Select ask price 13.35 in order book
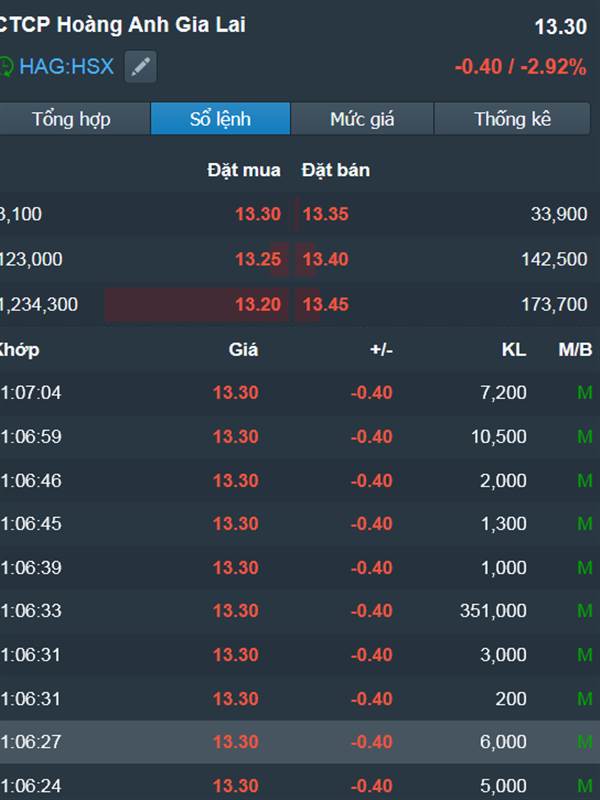This screenshot has width=600, height=800. (326, 214)
